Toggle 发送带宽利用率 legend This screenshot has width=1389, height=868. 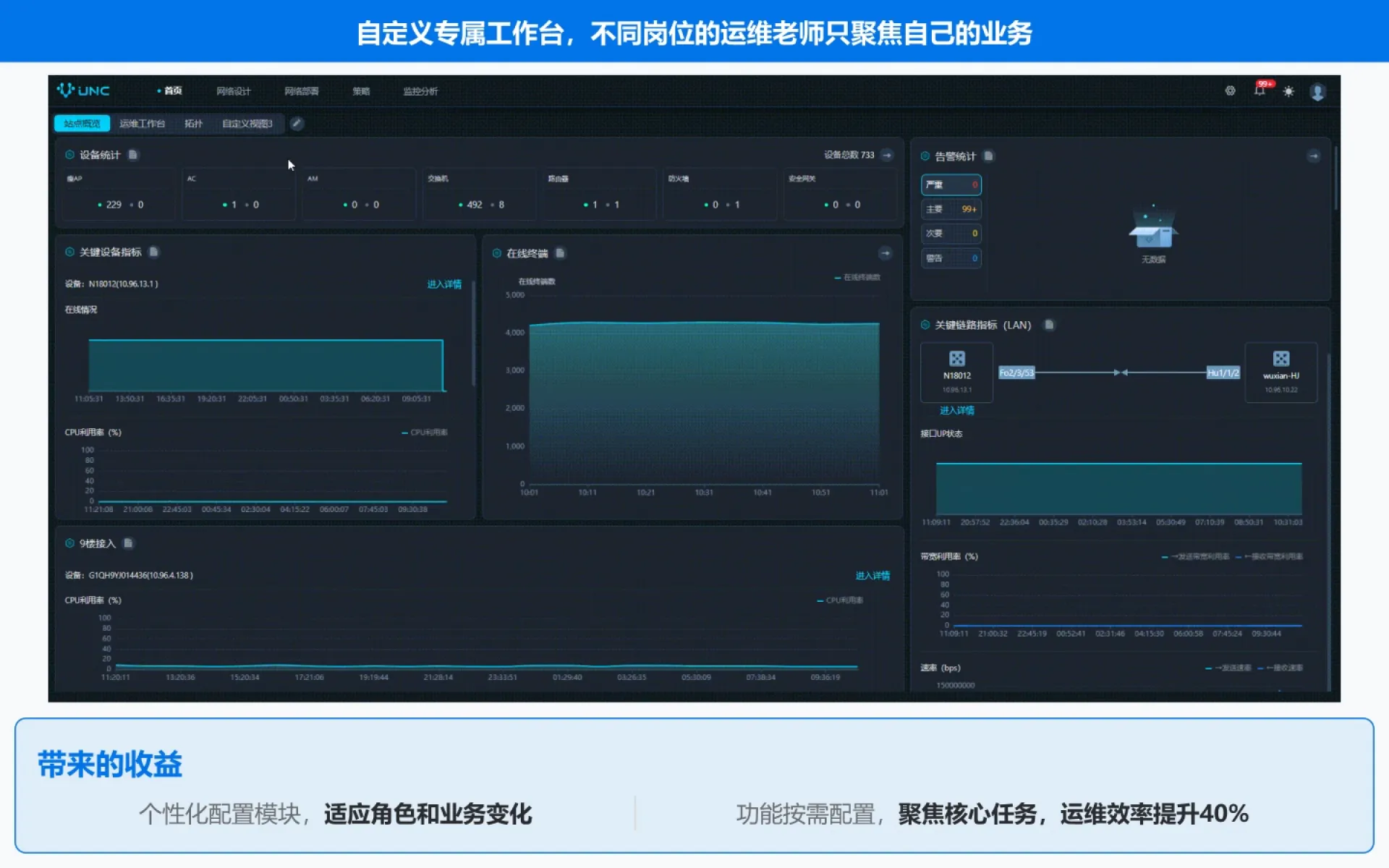pyautogui.click(x=1195, y=557)
